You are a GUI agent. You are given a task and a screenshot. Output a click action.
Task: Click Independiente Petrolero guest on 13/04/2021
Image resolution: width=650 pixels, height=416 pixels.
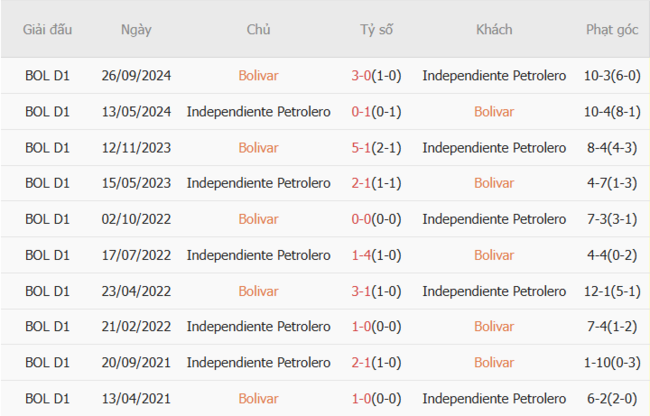coord(494,399)
